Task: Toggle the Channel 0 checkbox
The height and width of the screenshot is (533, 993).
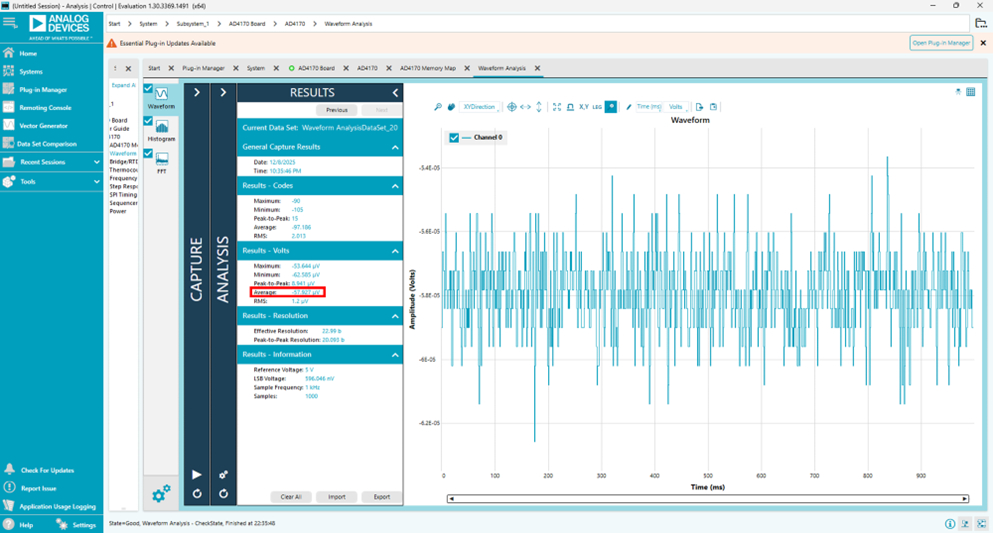Action: click(x=454, y=137)
